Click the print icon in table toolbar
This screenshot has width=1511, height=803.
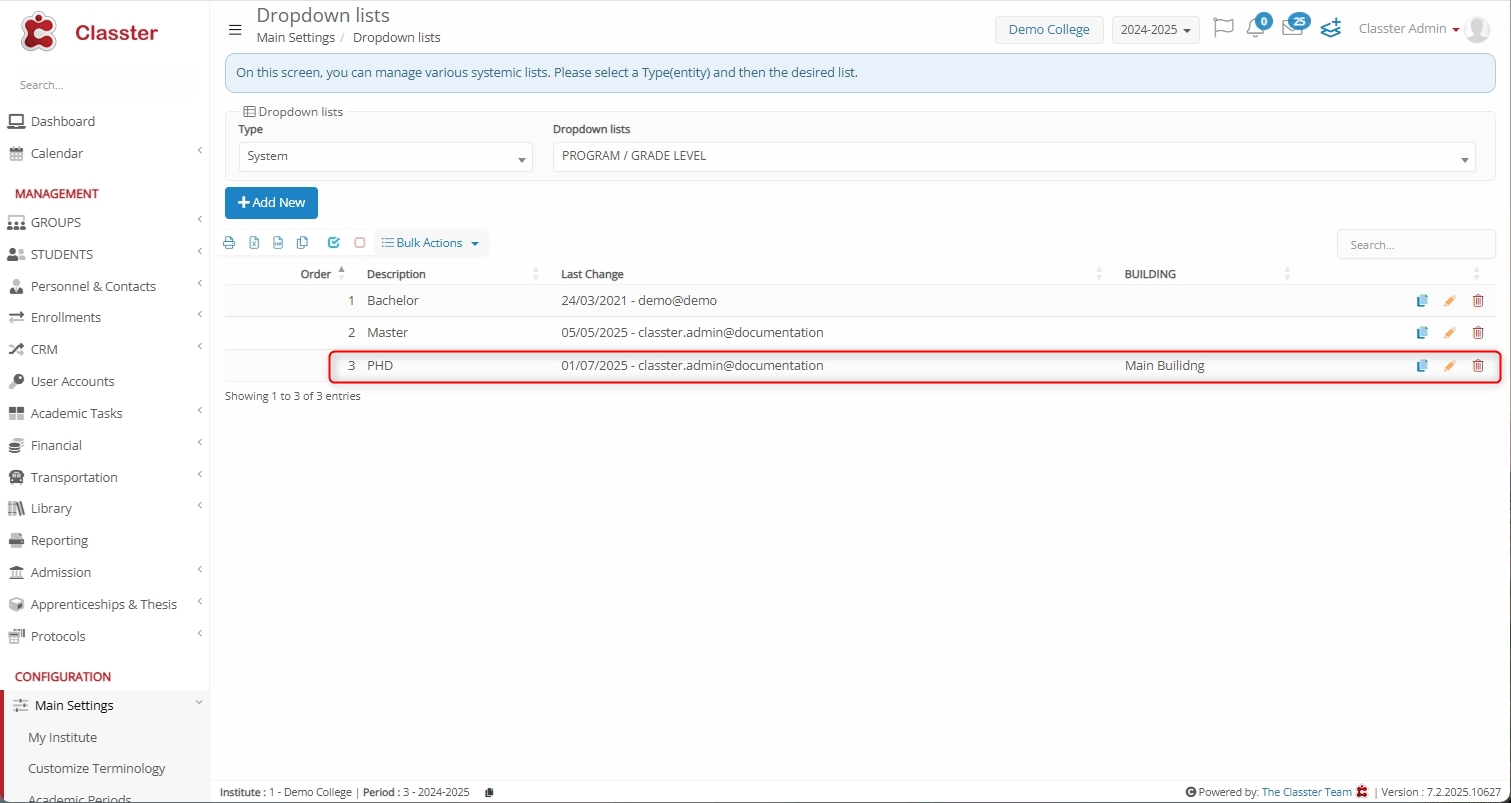(229, 243)
